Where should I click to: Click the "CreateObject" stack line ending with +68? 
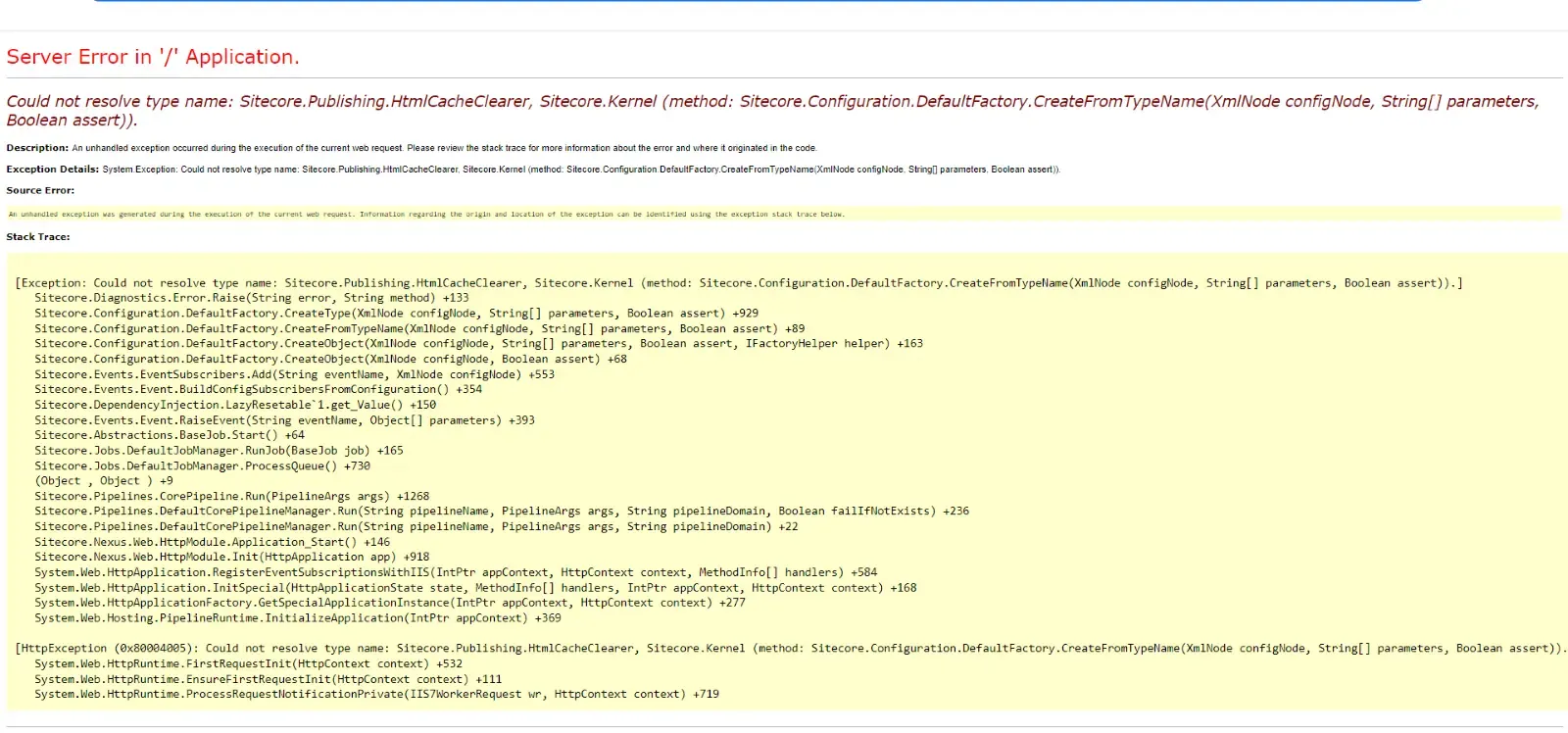click(x=330, y=360)
